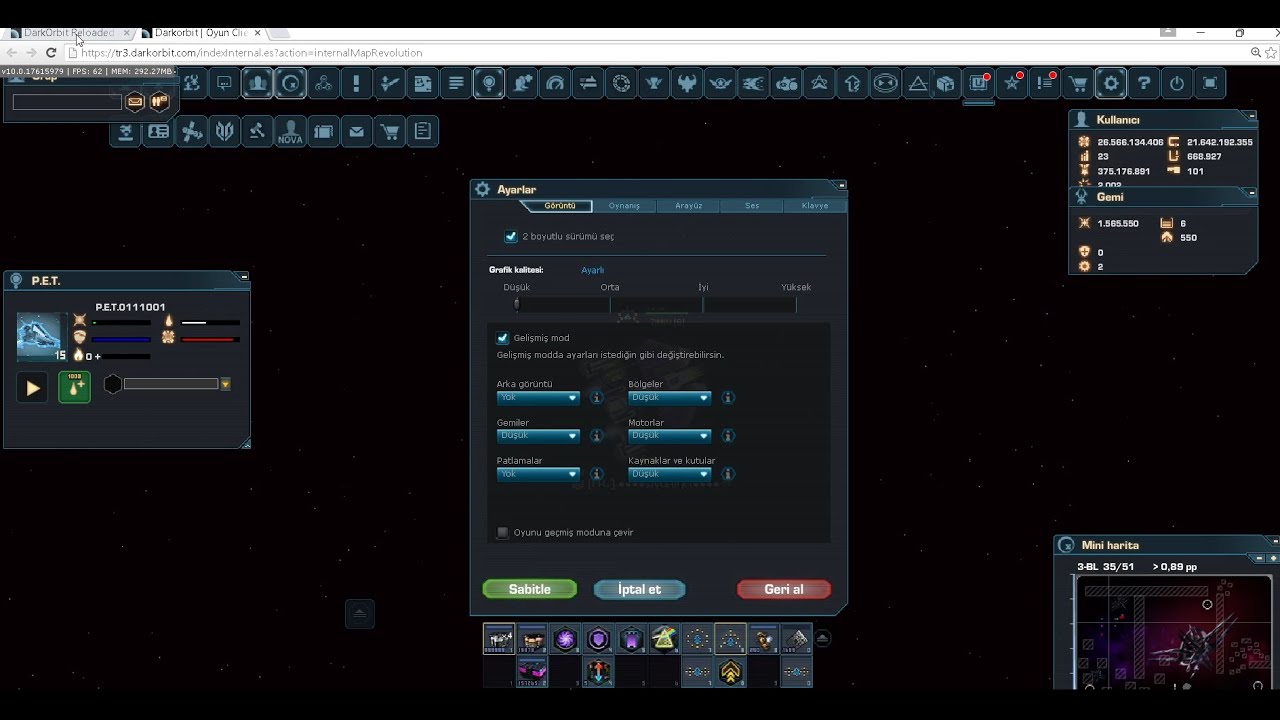
Task: Open the shopping cart icon in top toolbar
Action: tap(1078, 84)
